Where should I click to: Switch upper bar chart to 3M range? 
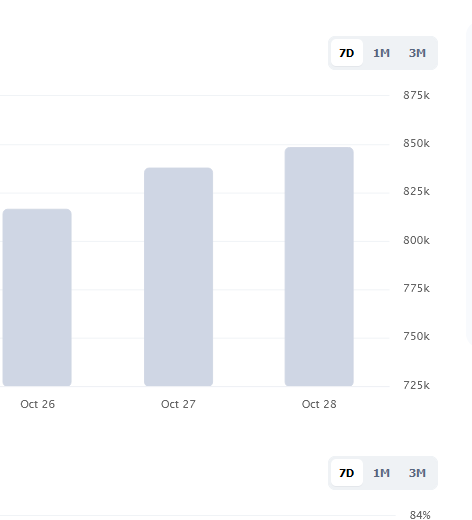pos(417,53)
